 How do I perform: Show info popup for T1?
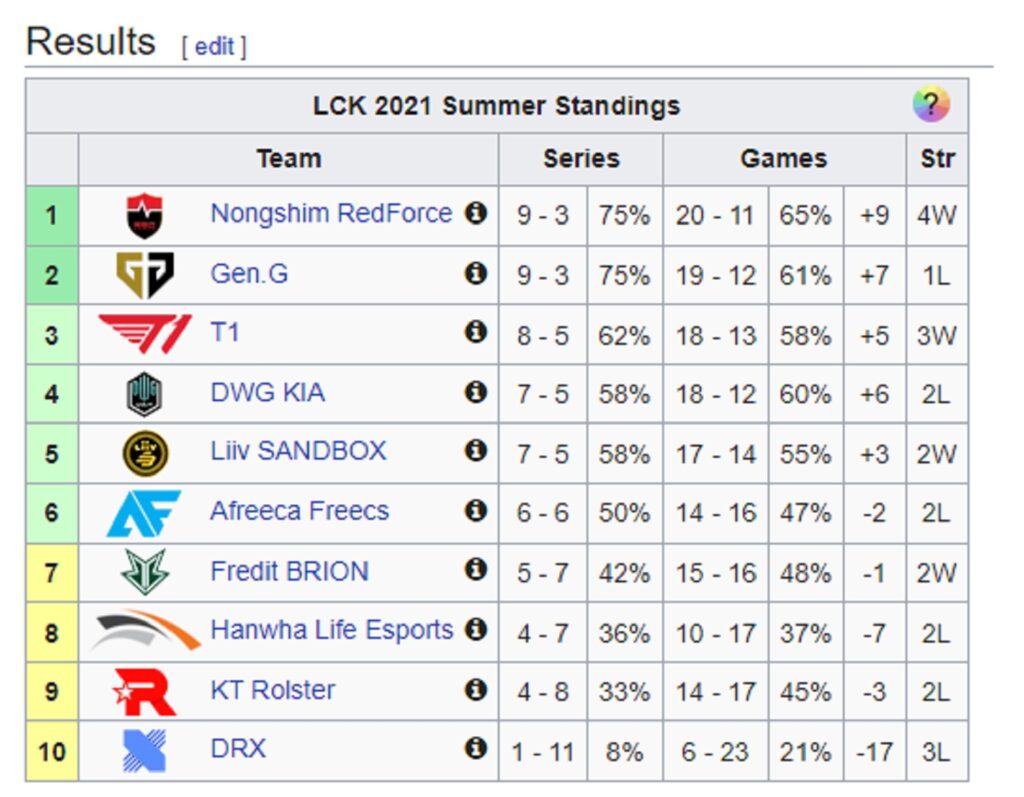[475, 332]
